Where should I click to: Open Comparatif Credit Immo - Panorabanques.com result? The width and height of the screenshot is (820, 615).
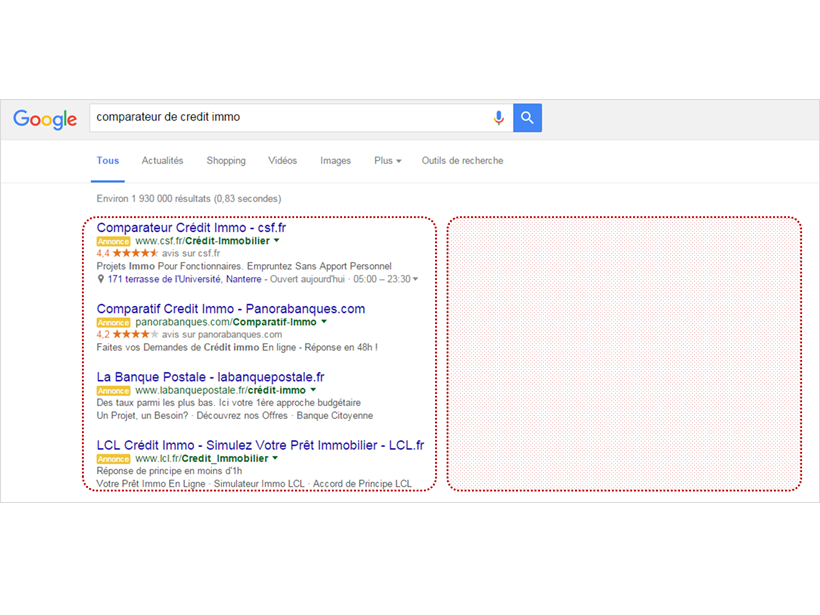coord(231,309)
